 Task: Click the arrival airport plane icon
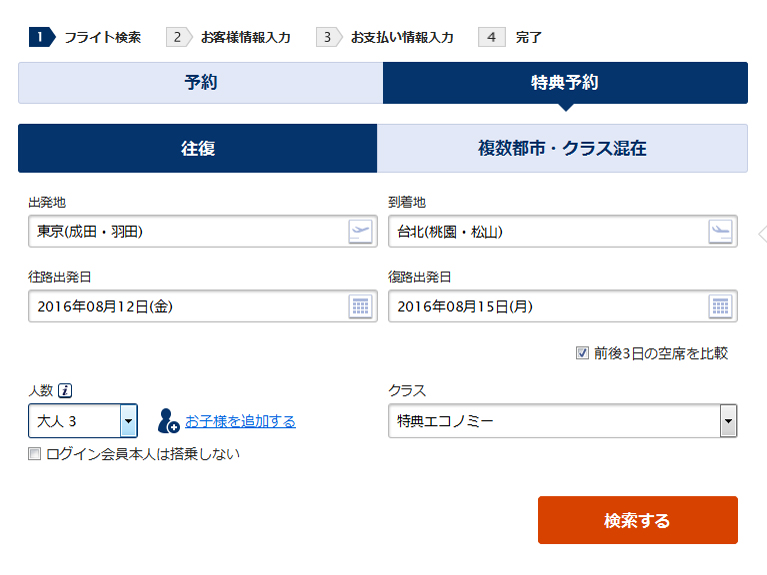pos(720,232)
